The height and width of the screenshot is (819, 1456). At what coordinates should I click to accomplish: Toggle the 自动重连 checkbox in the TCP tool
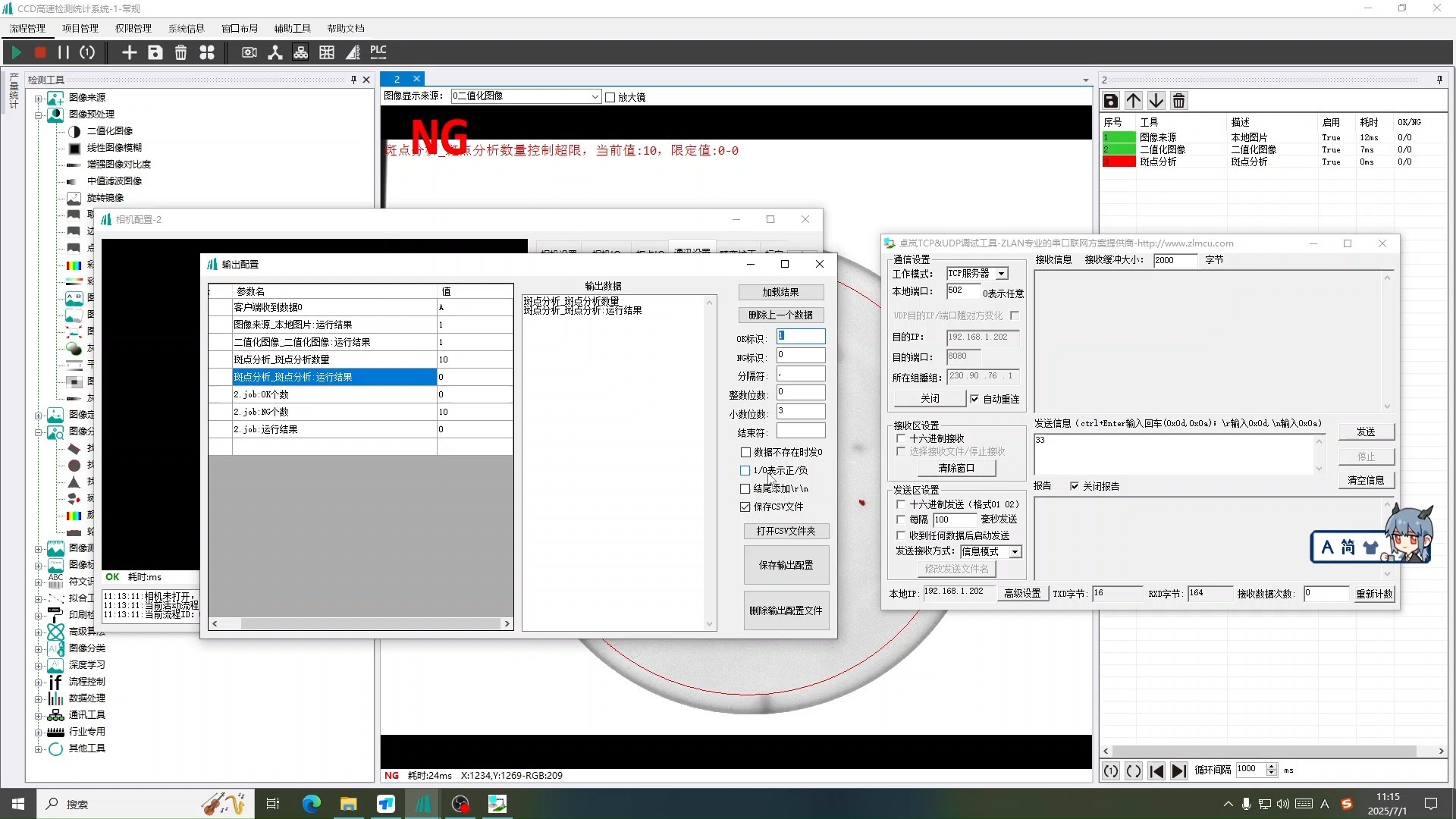[x=975, y=399]
